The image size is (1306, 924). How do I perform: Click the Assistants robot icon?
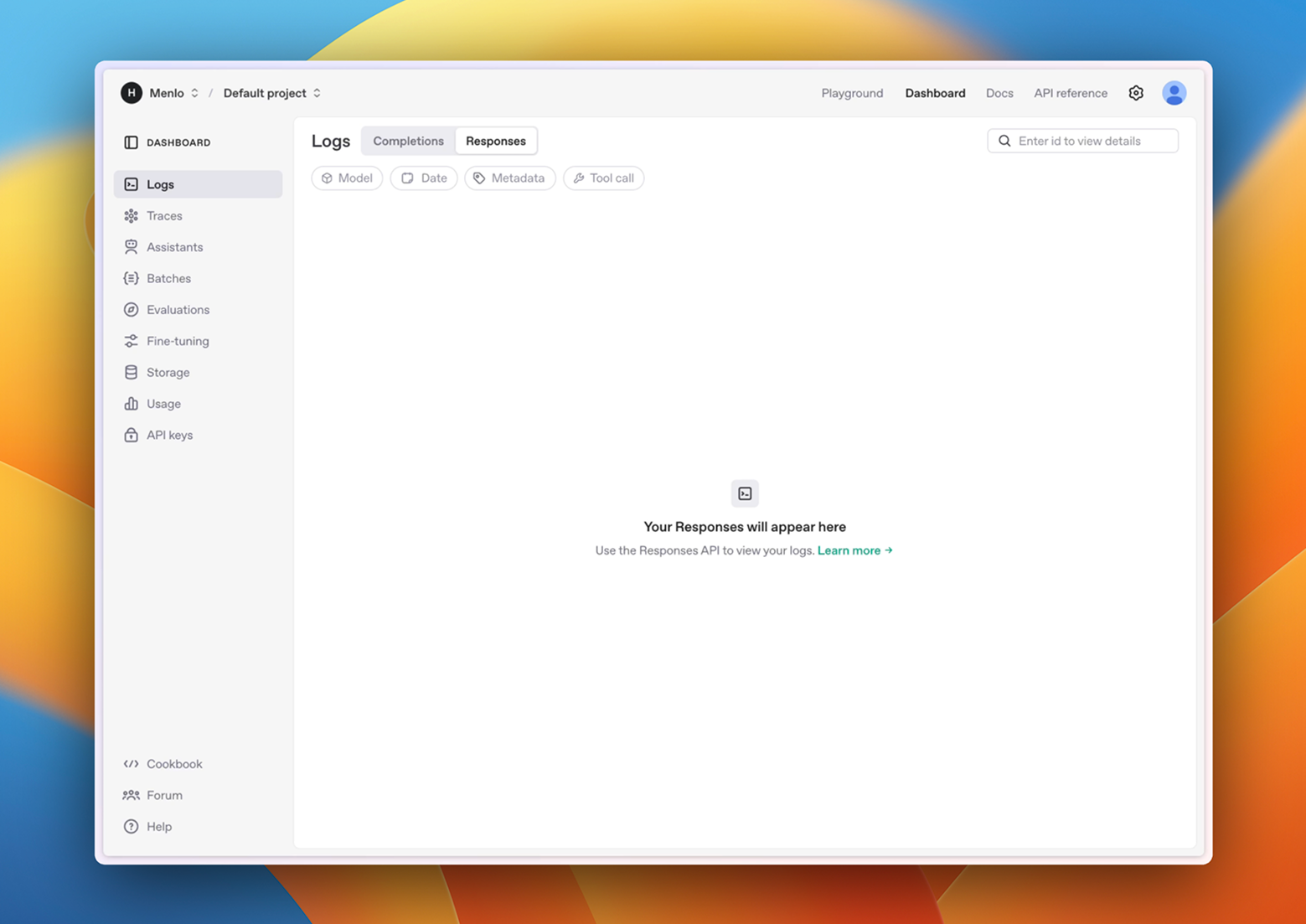[x=131, y=247]
